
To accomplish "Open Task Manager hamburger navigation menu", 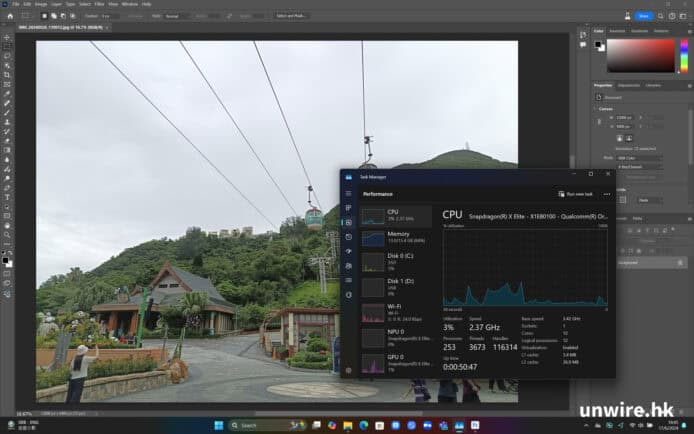I will [348, 193].
